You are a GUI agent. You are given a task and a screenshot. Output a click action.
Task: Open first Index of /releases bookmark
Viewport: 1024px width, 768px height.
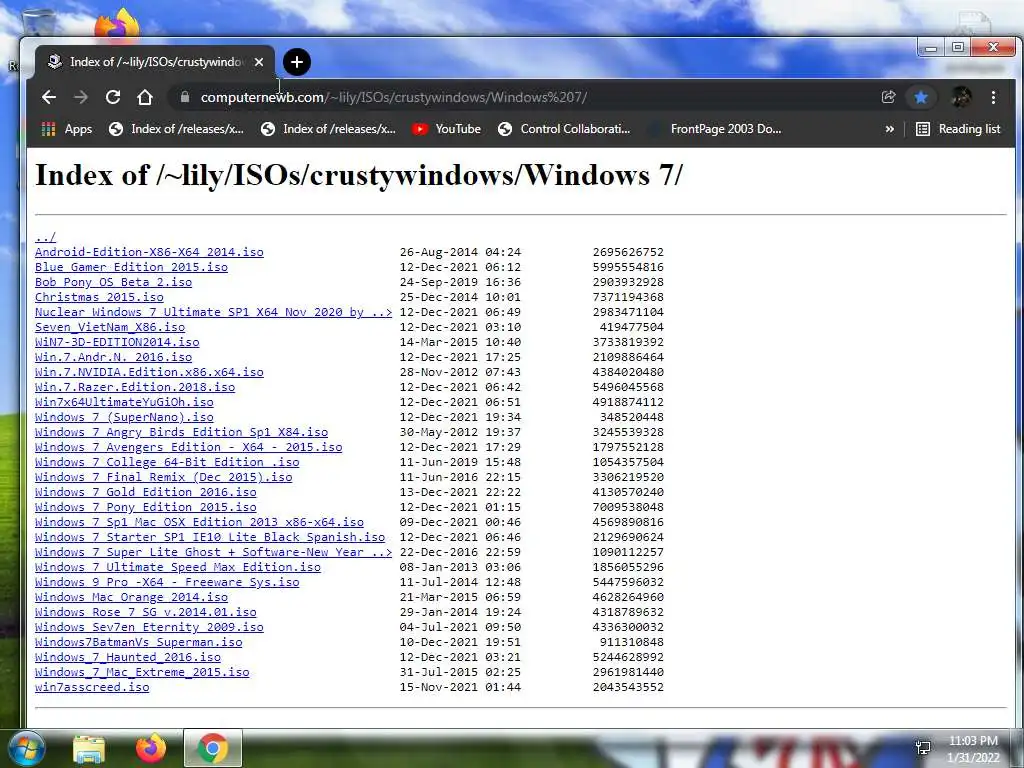[176, 129]
